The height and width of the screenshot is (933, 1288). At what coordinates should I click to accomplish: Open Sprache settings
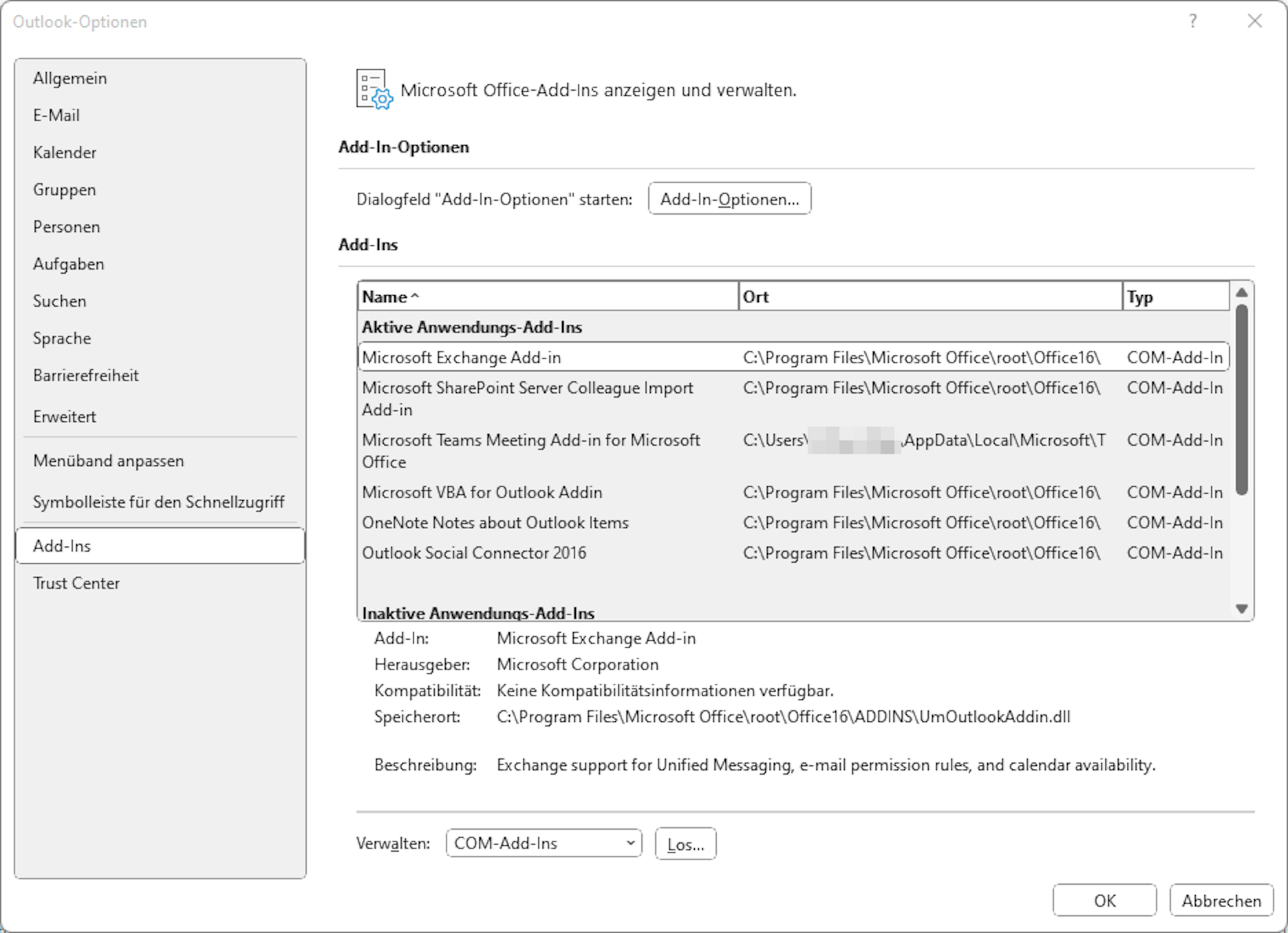(160, 339)
